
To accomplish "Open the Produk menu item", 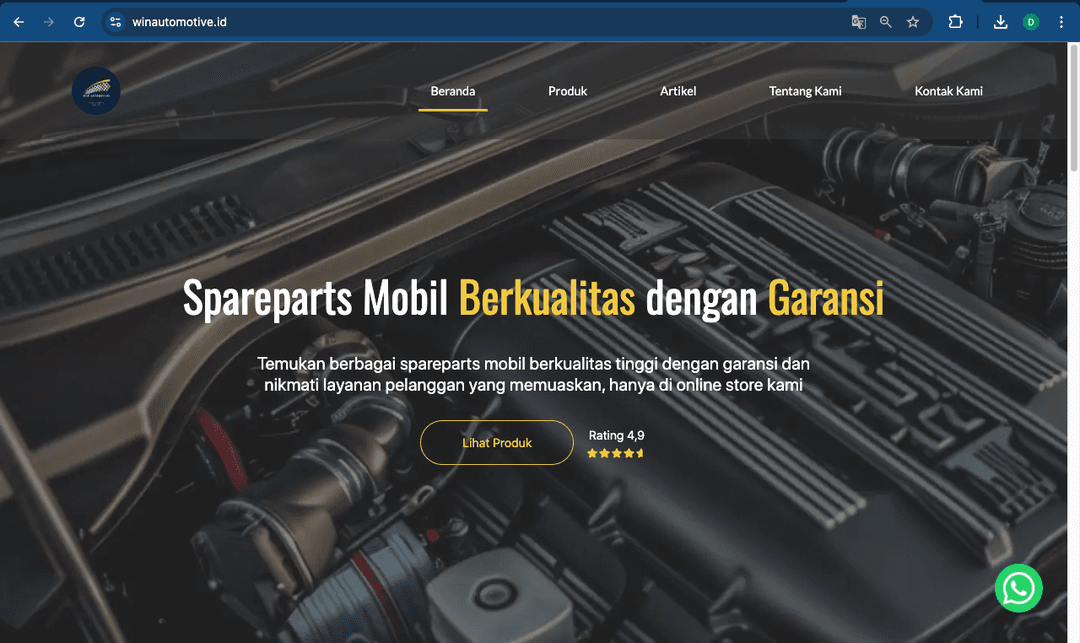I will coord(568,91).
